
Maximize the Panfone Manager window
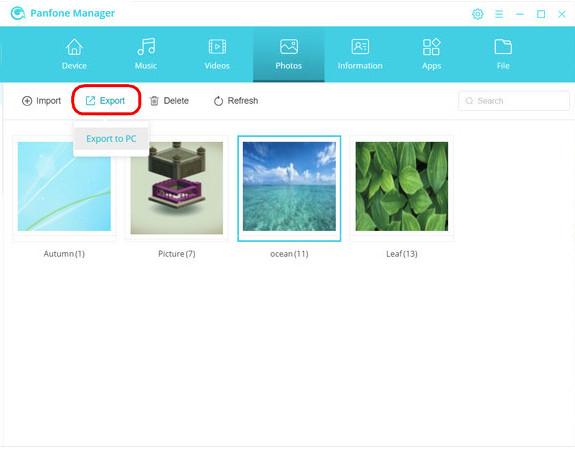[541, 14]
